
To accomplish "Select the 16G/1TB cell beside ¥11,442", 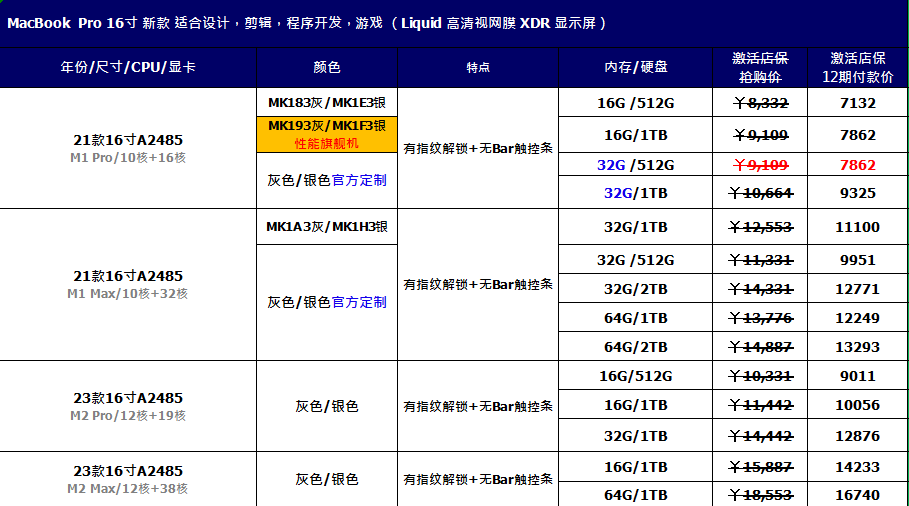I will [635, 405].
